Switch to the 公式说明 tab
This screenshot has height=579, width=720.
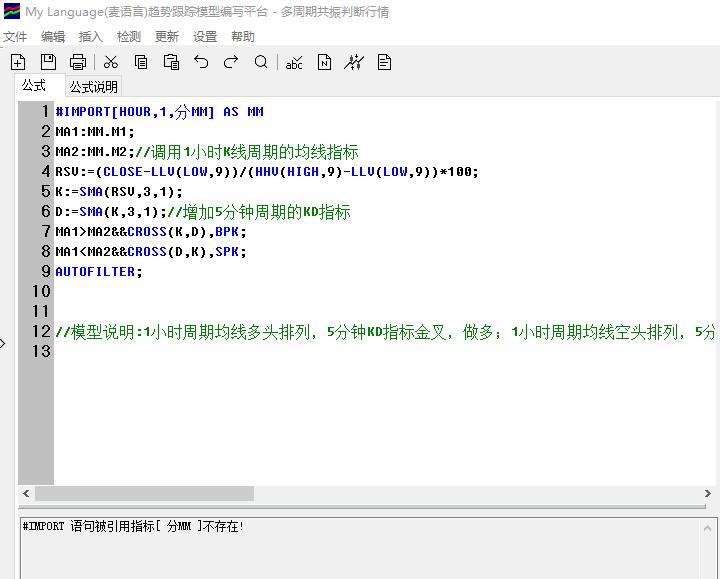[x=93, y=87]
